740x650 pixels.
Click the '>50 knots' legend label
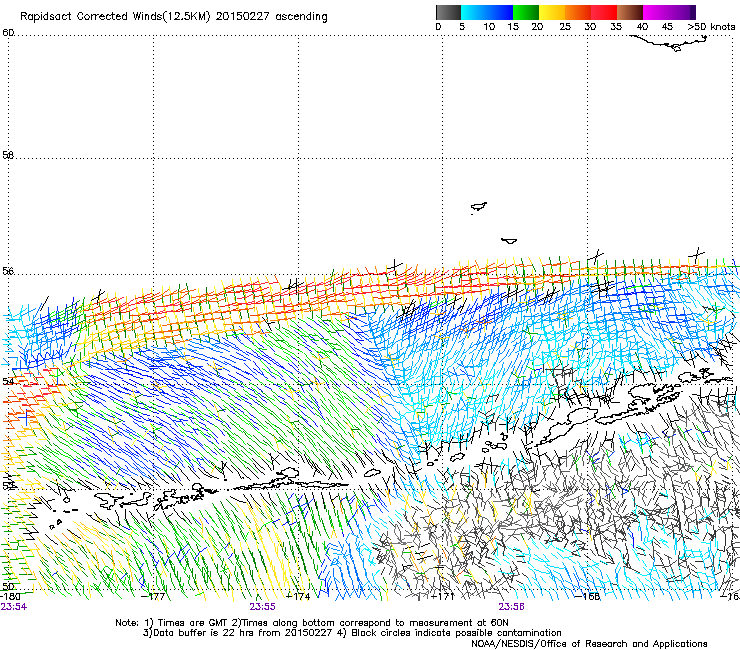tap(711, 27)
